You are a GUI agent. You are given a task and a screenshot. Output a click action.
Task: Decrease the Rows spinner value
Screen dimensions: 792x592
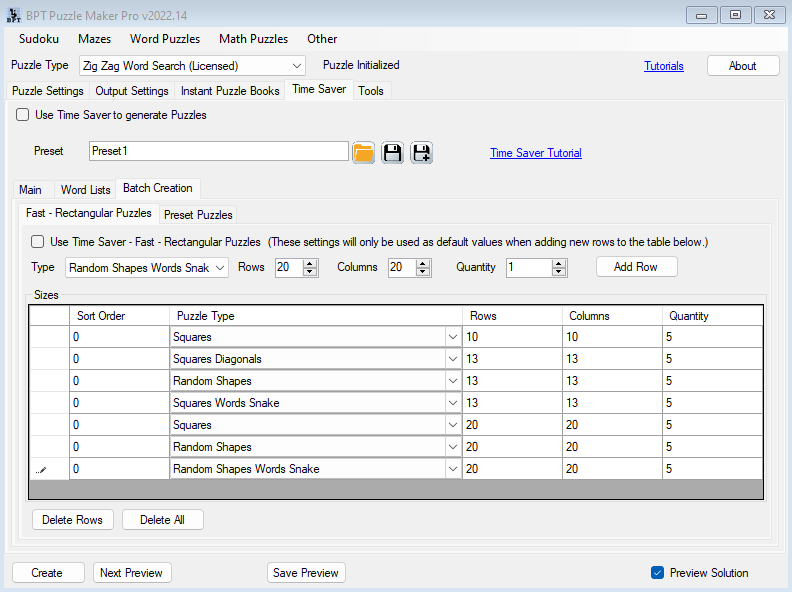point(310,272)
